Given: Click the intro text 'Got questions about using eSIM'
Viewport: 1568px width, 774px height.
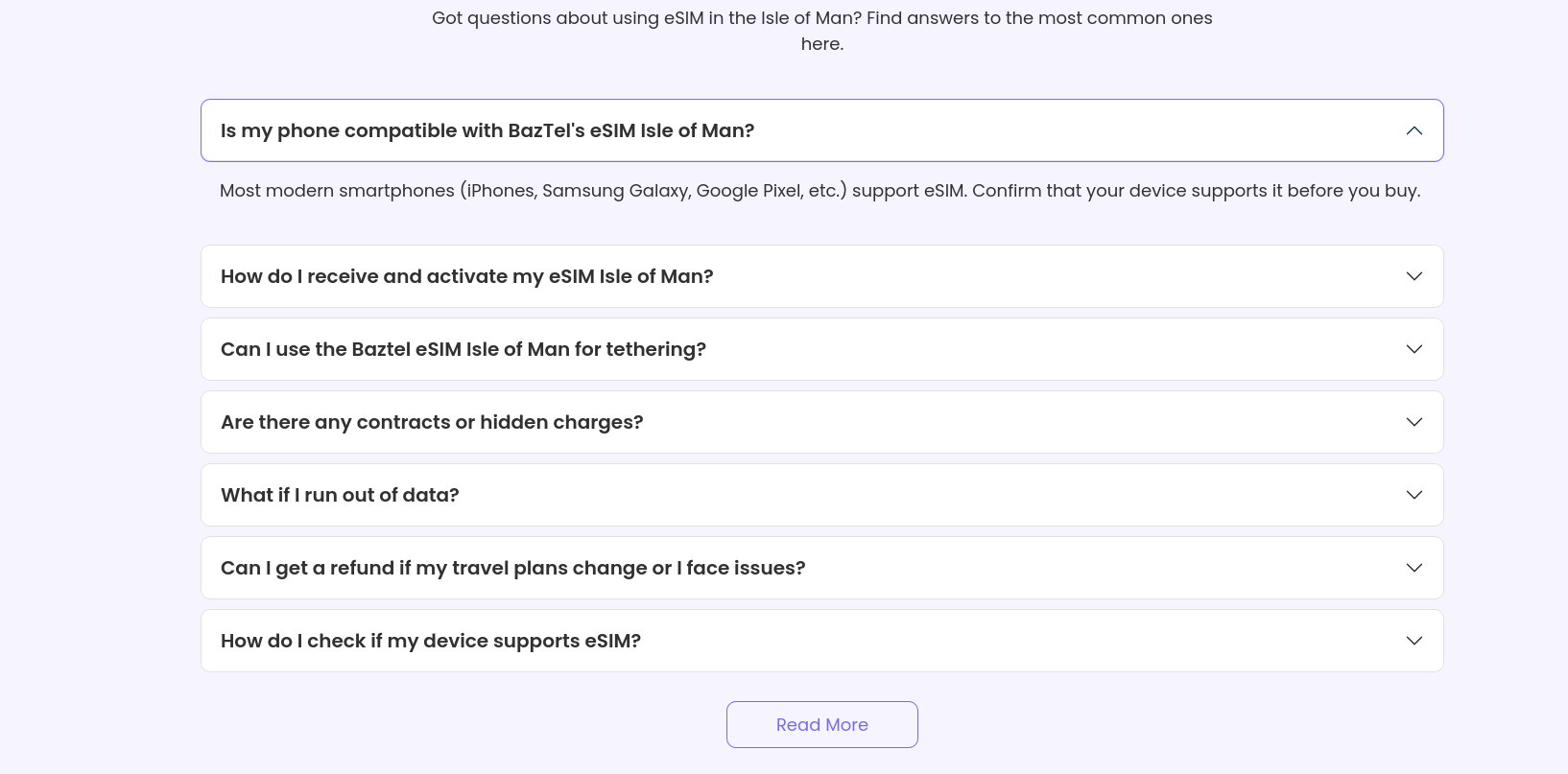Looking at the screenshot, I should click(821, 18).
